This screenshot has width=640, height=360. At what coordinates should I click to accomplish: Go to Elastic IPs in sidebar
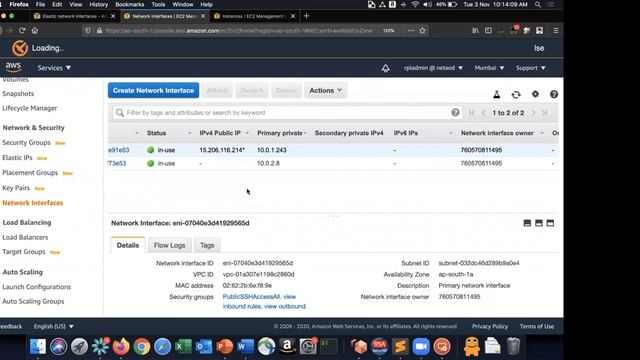(17, 158)
